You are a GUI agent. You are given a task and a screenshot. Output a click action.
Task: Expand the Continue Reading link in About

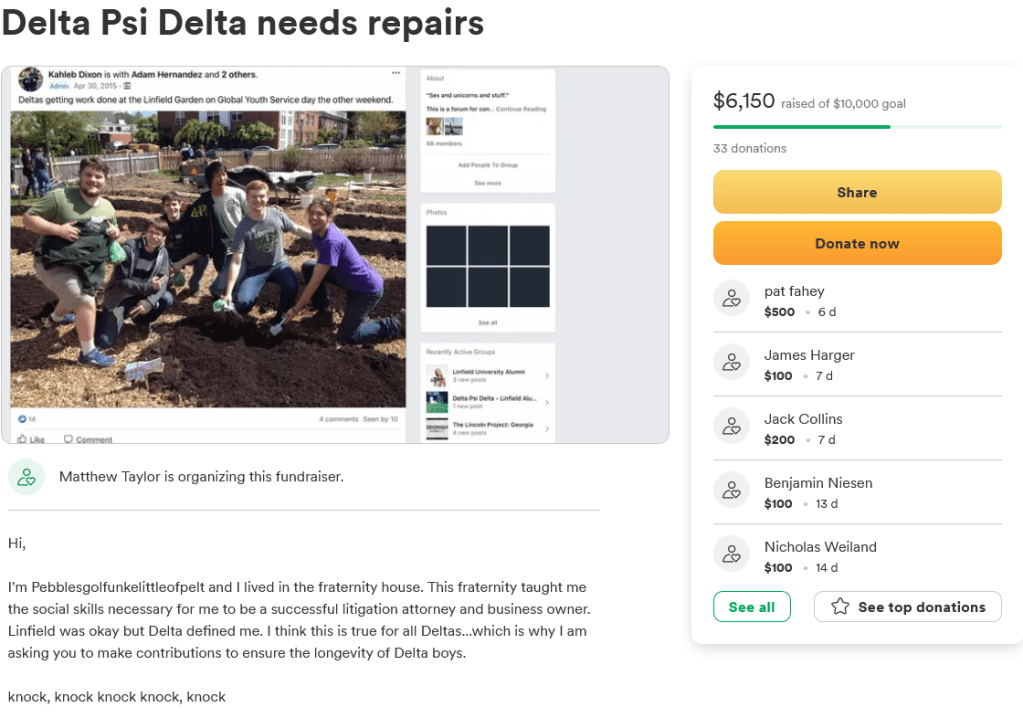click(x=521, y=109)
